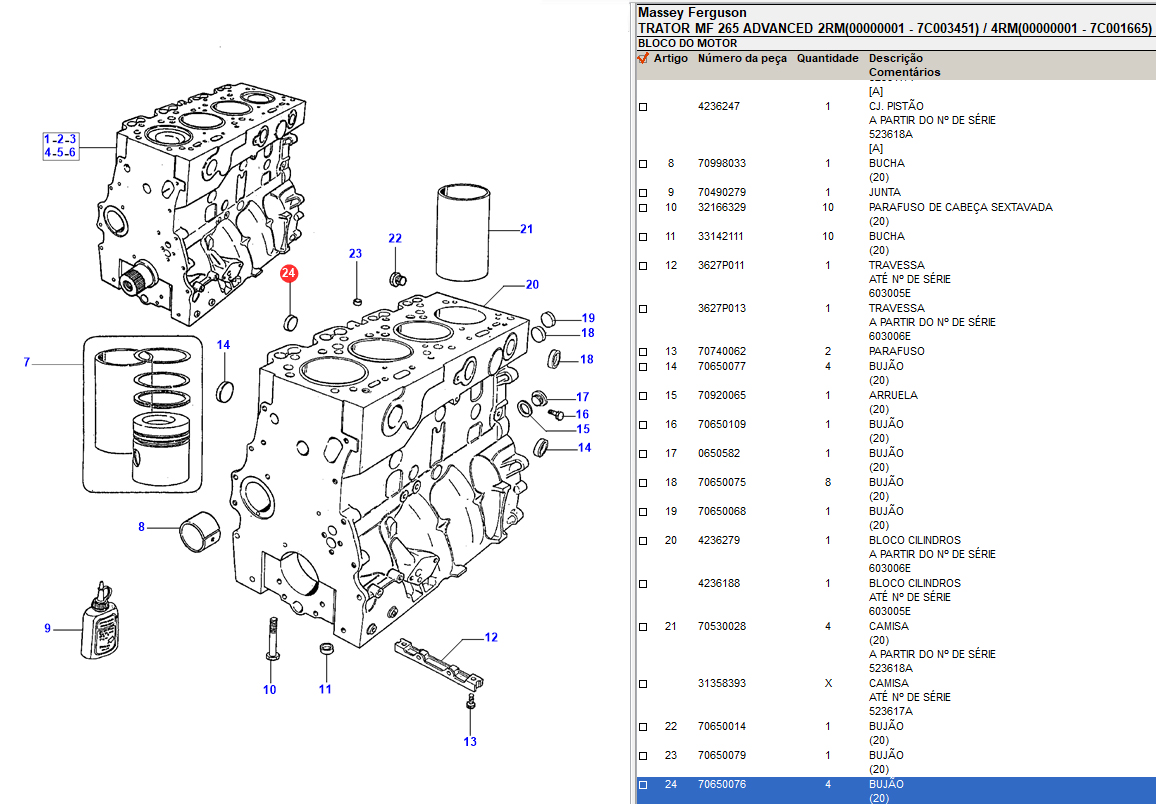Check the box for part 70998033 BUCHA
This screenshot has height=804, width=1156.
tap(643, 164)
